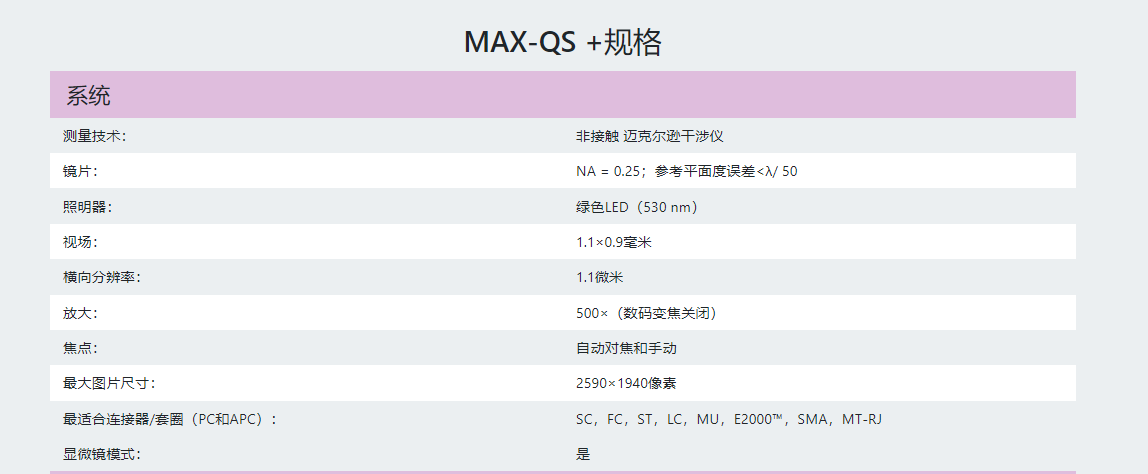Click the 照明器 row label

coord(88,207)
